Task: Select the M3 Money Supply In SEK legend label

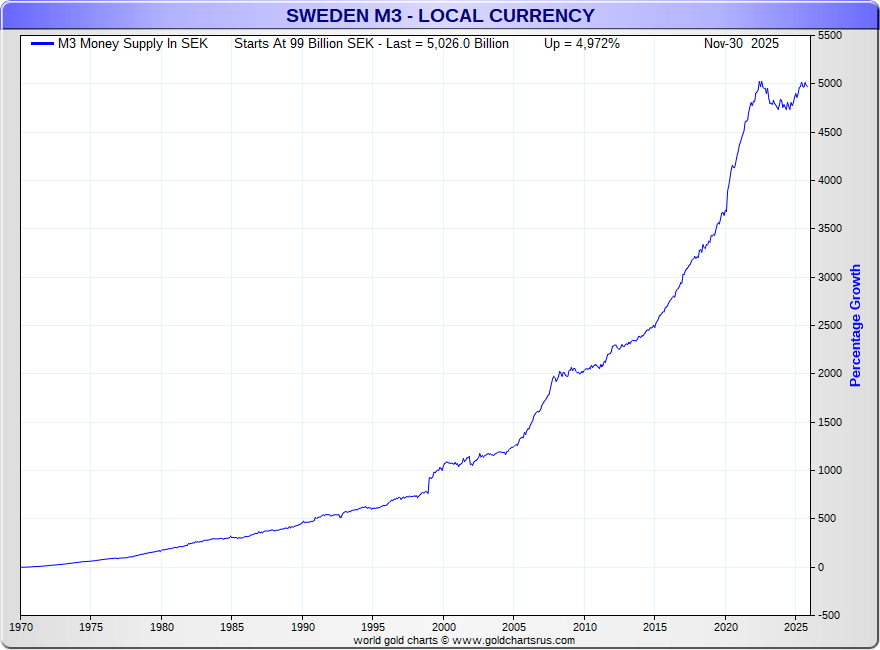Action: pos(133,44)
